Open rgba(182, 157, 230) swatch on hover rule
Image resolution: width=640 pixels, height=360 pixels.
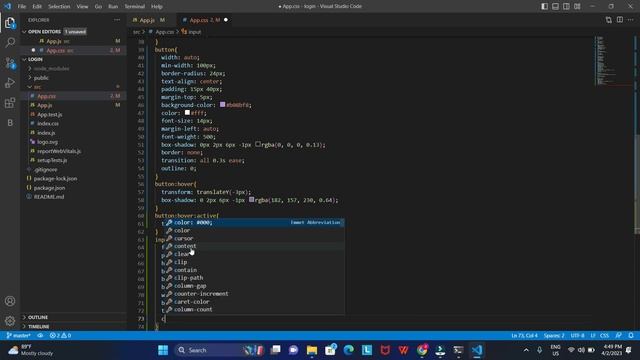click(251, 200)
